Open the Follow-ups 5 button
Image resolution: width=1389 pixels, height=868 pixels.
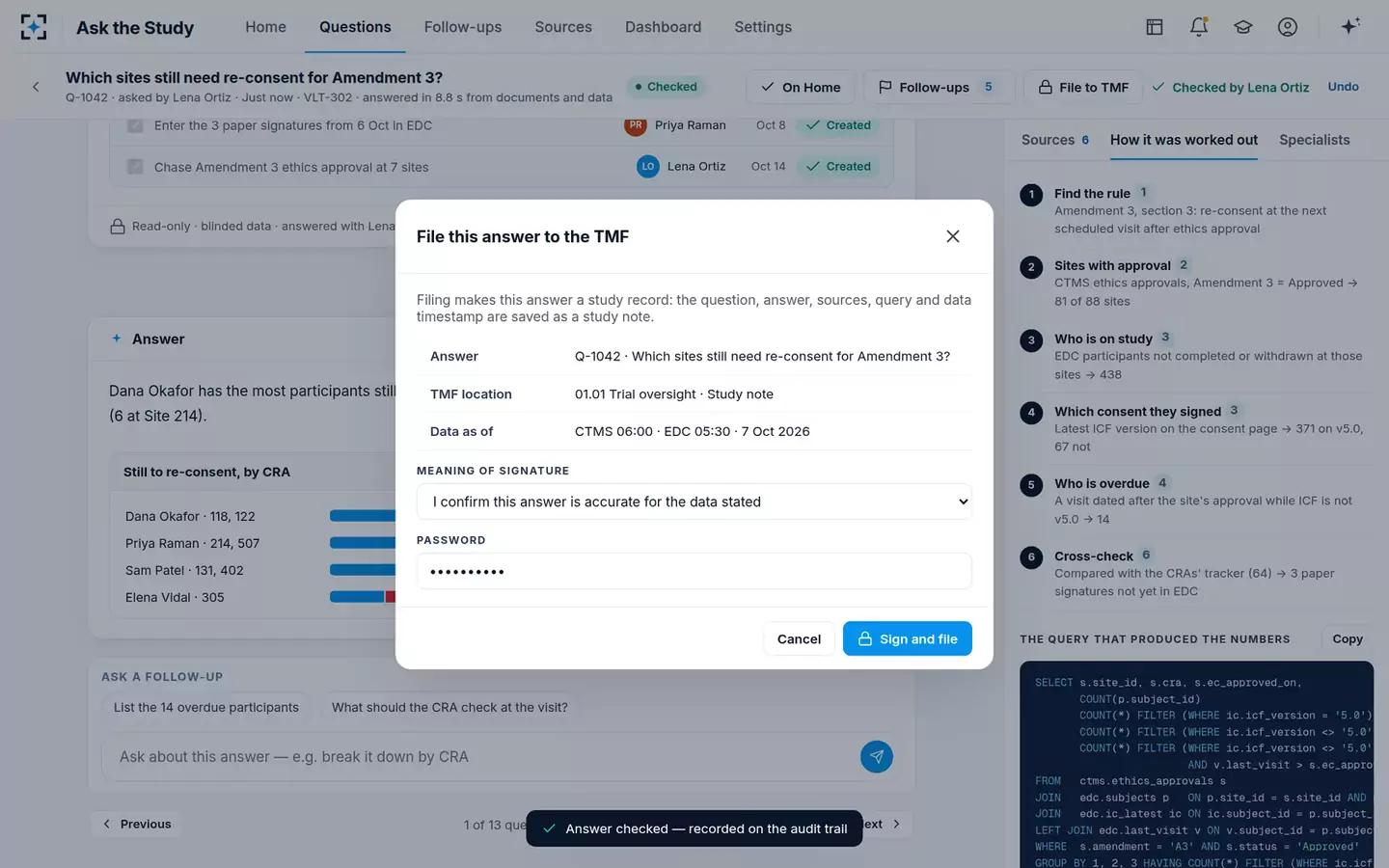pyautogui.click(x=939, y=87)
